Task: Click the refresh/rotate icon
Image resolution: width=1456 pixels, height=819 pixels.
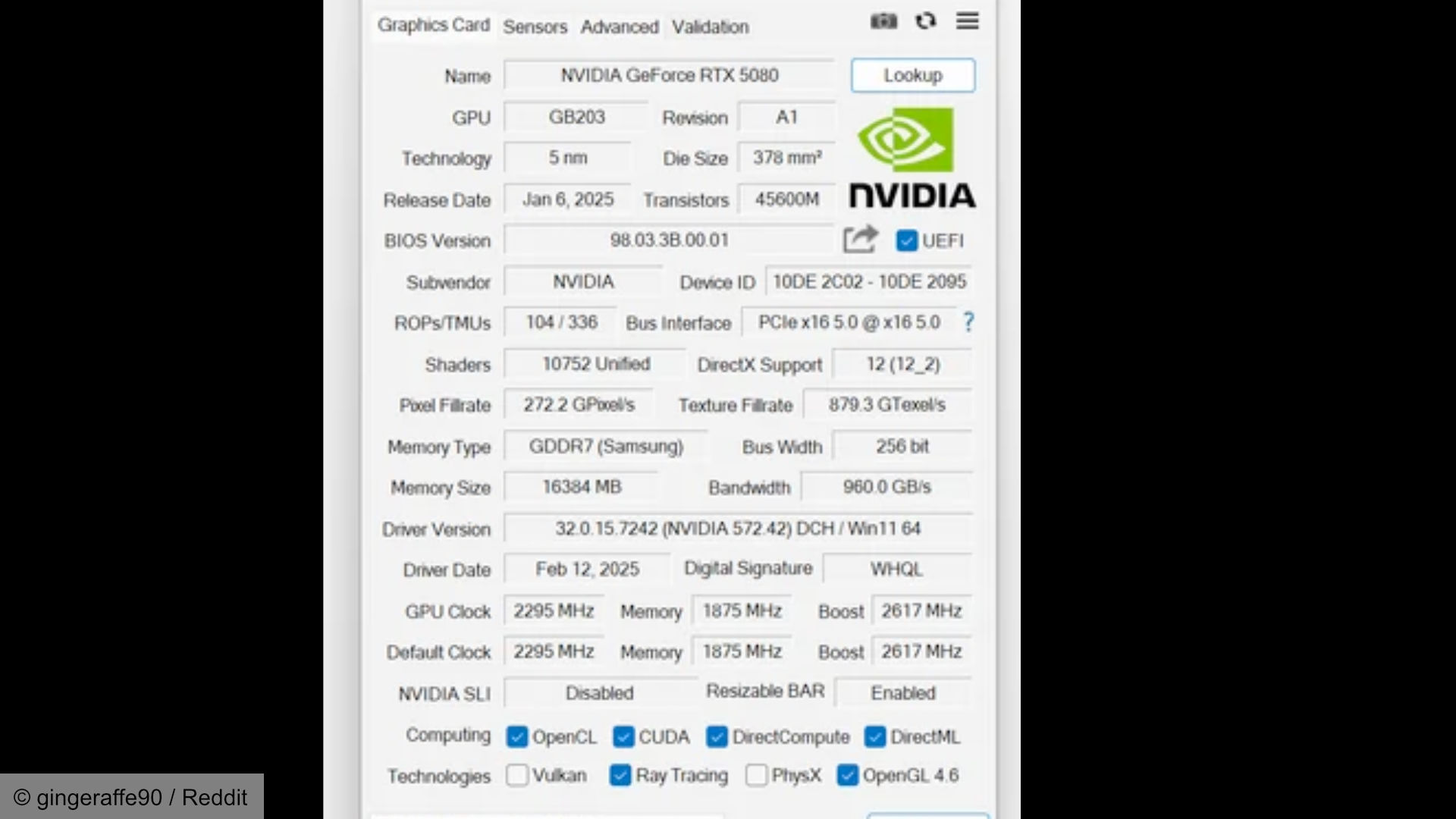Action: click(x=925, y=22)
